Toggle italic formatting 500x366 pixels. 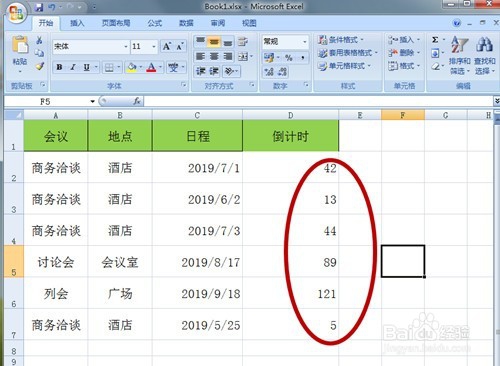click(x=73, y=67)
